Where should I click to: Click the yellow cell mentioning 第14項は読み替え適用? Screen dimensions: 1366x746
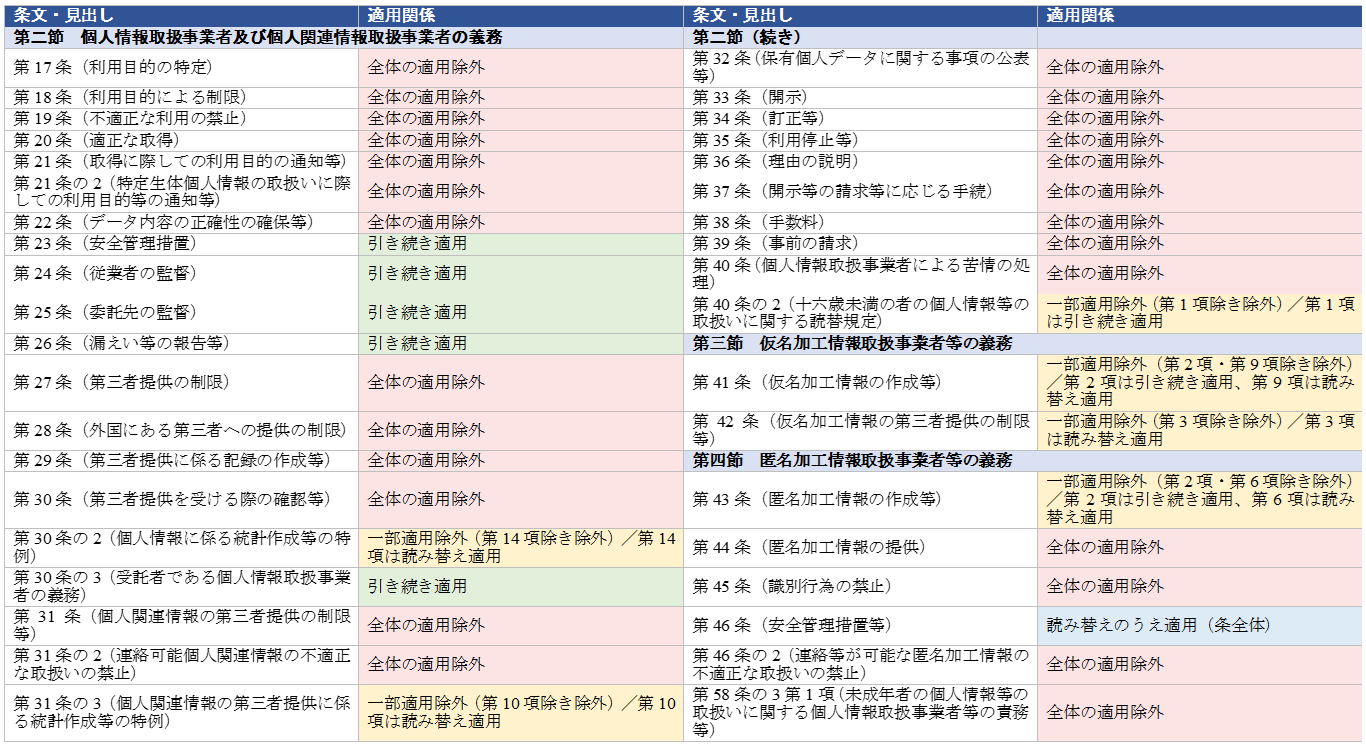(x=521, y=548)
